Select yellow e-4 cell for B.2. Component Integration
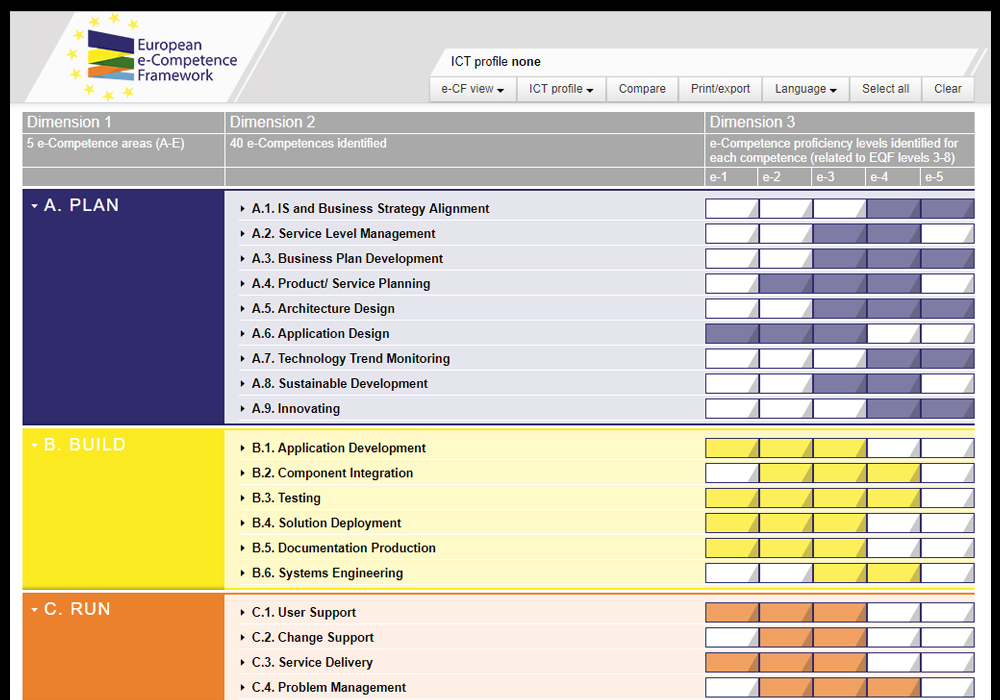1000x700 pixels. point(893,473)
